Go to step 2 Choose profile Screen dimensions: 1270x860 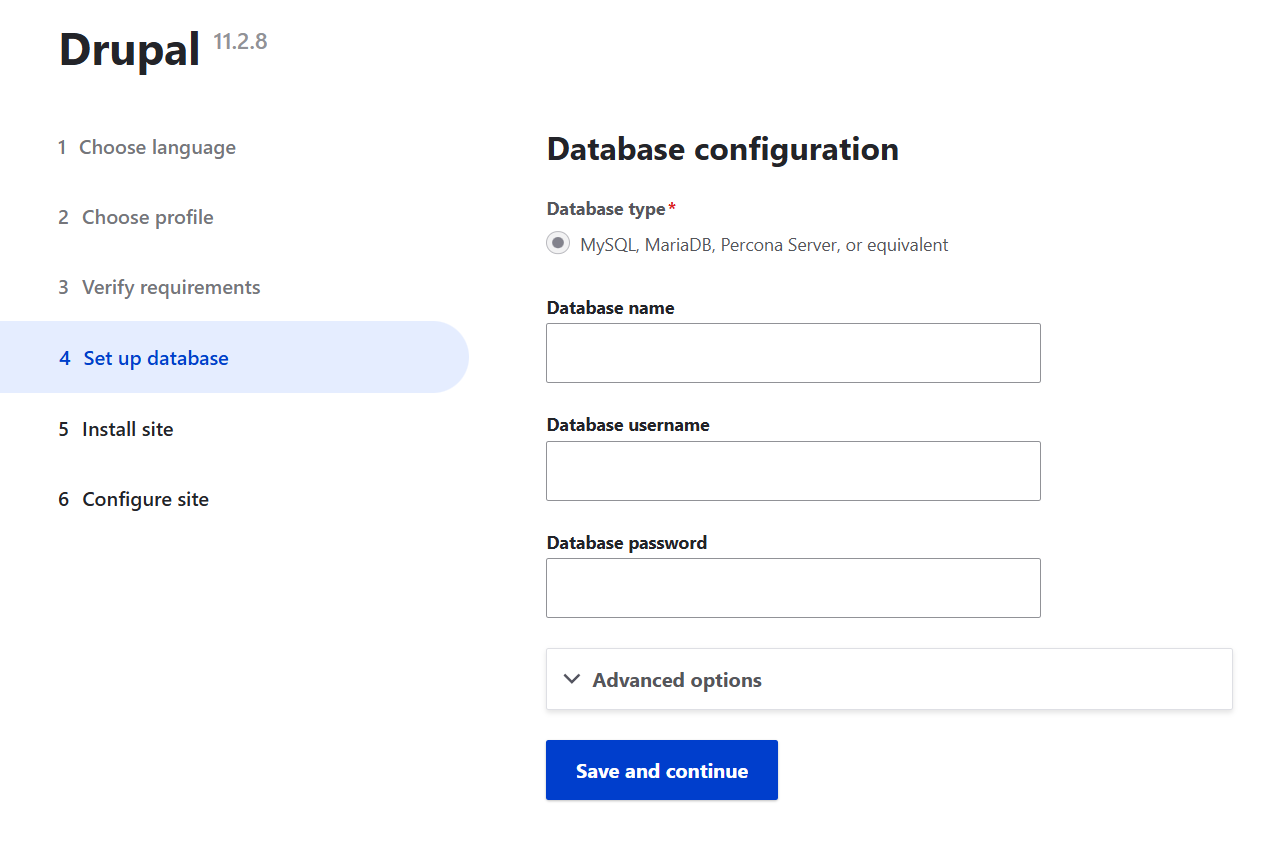(x=147, y=218)
